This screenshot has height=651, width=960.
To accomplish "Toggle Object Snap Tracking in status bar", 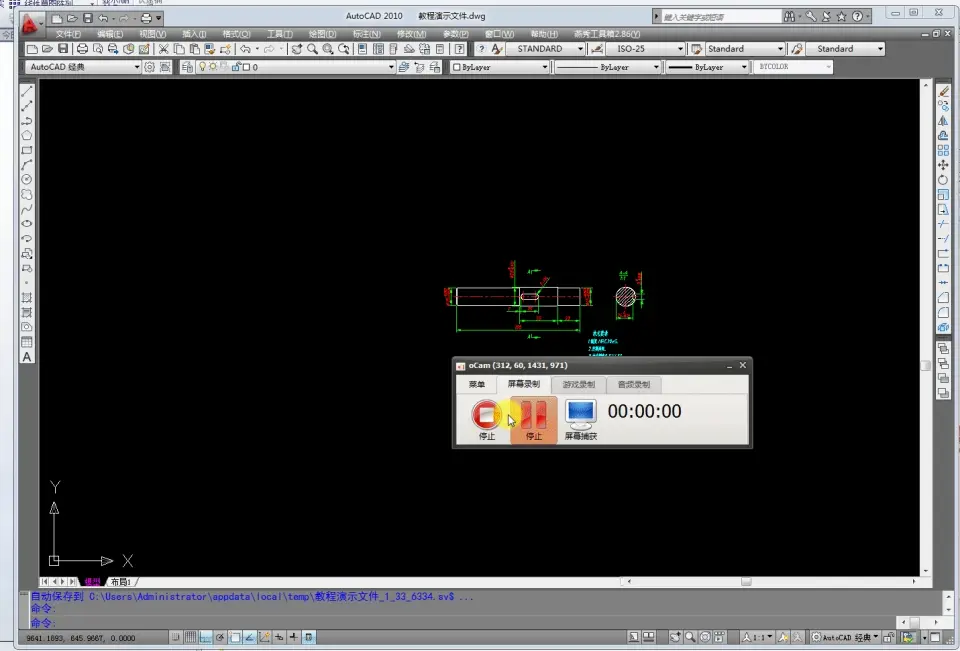I will [249, 638].
